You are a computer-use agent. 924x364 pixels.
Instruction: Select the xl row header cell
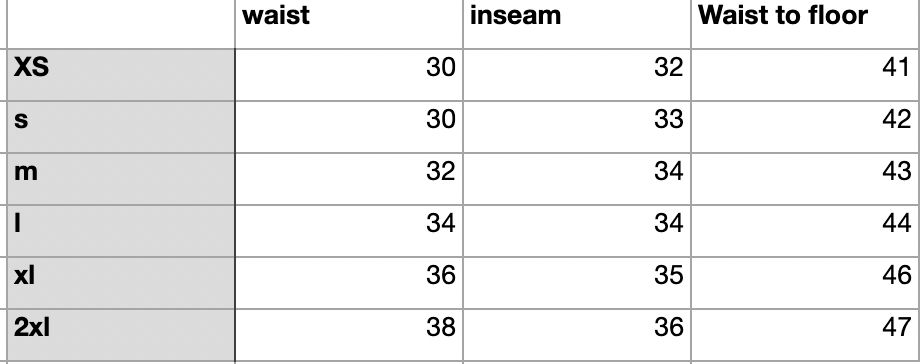pyautogui.click(x=121, y=282)
